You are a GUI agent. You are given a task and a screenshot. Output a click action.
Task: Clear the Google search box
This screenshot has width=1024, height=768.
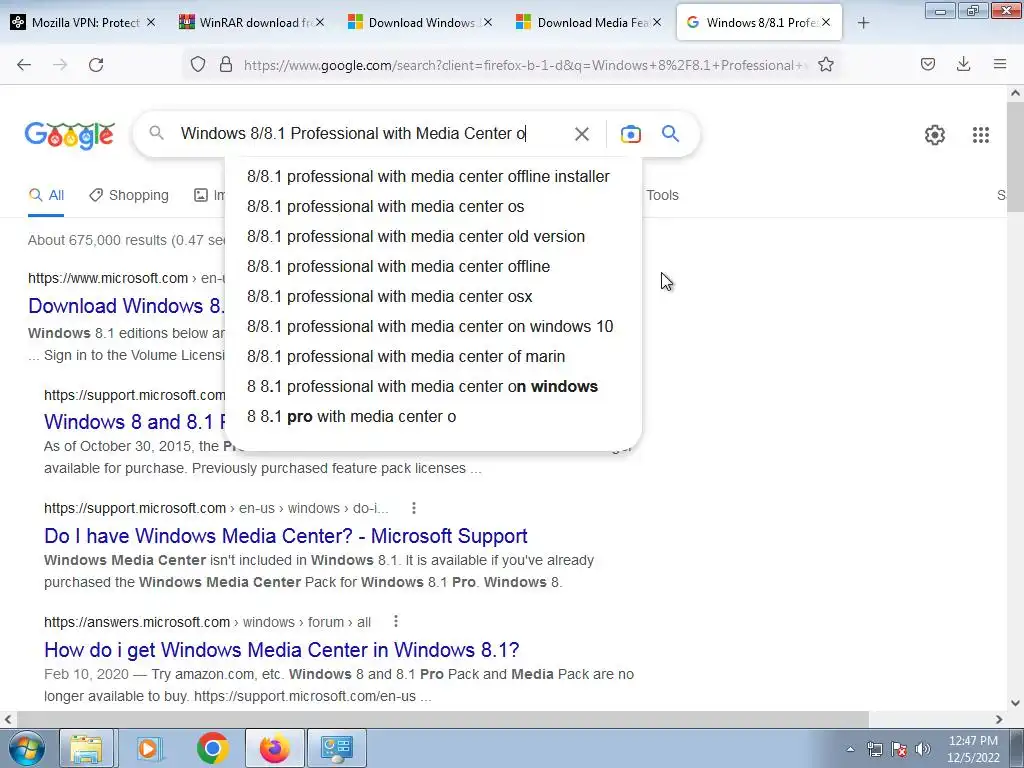tap(581, 134)
